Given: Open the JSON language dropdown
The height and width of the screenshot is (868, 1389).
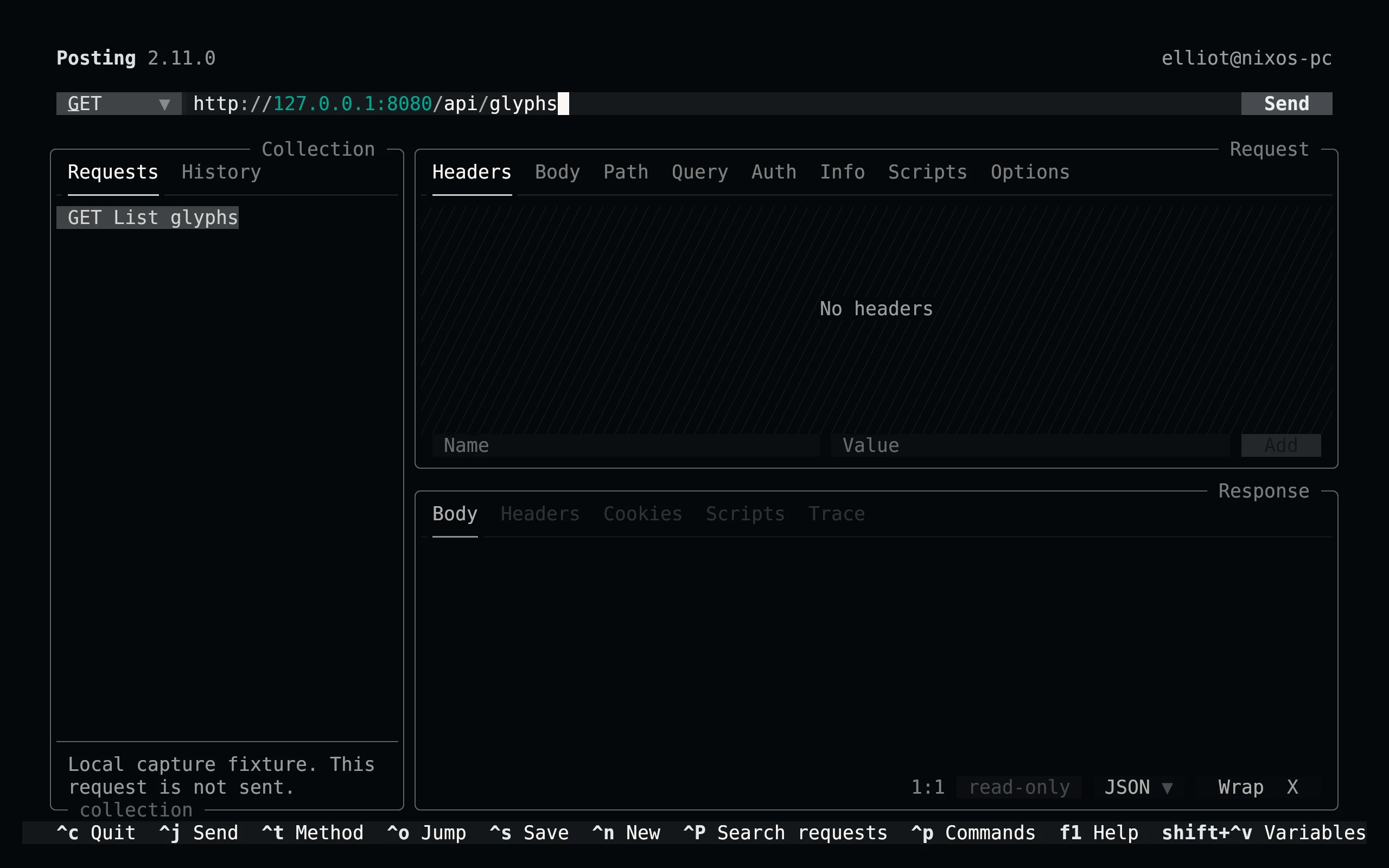Looking at the screenshot, I should click(x=1138, y=787).
